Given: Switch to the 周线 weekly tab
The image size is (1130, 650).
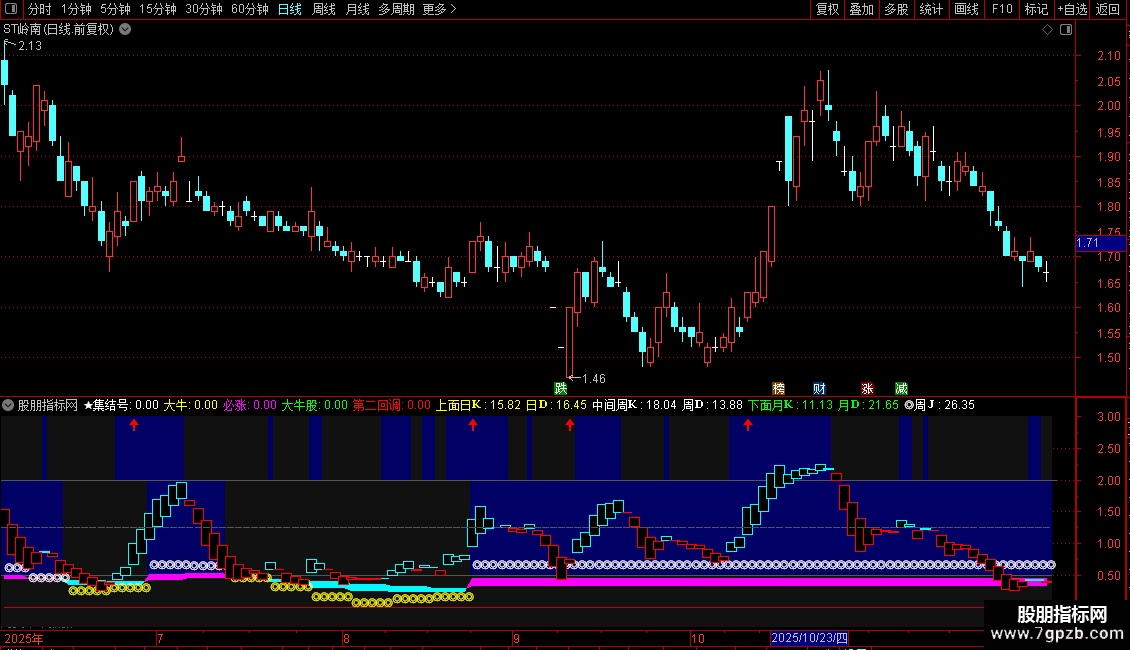Looking at the screenshot, I should 324,9.
